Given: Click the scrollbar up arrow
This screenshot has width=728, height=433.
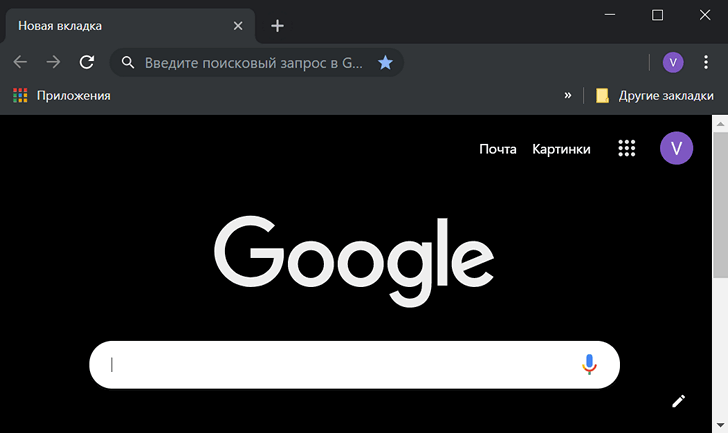Looking at the screenshot, I should point(720,123).
